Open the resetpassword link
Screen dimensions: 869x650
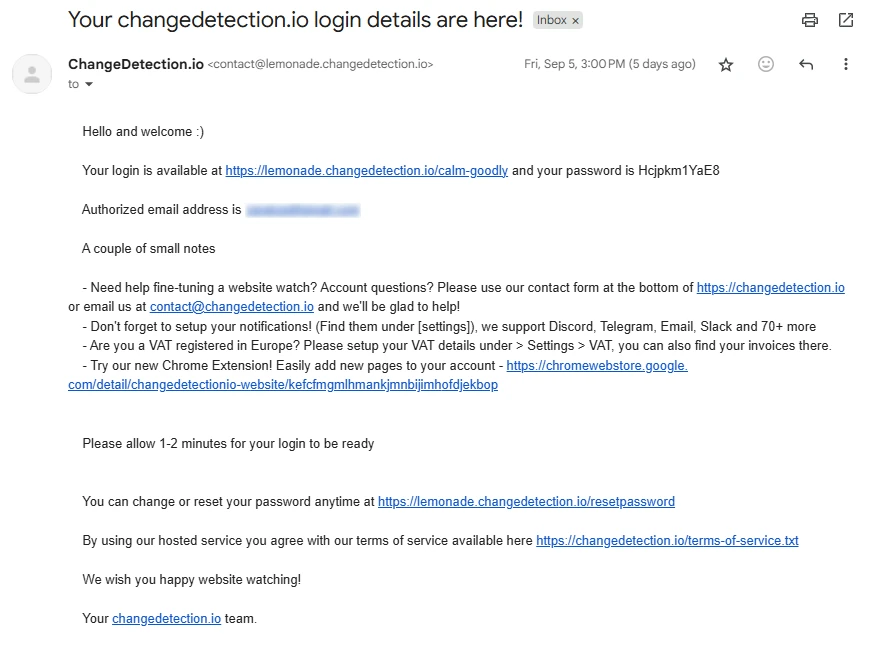[526, 502]
